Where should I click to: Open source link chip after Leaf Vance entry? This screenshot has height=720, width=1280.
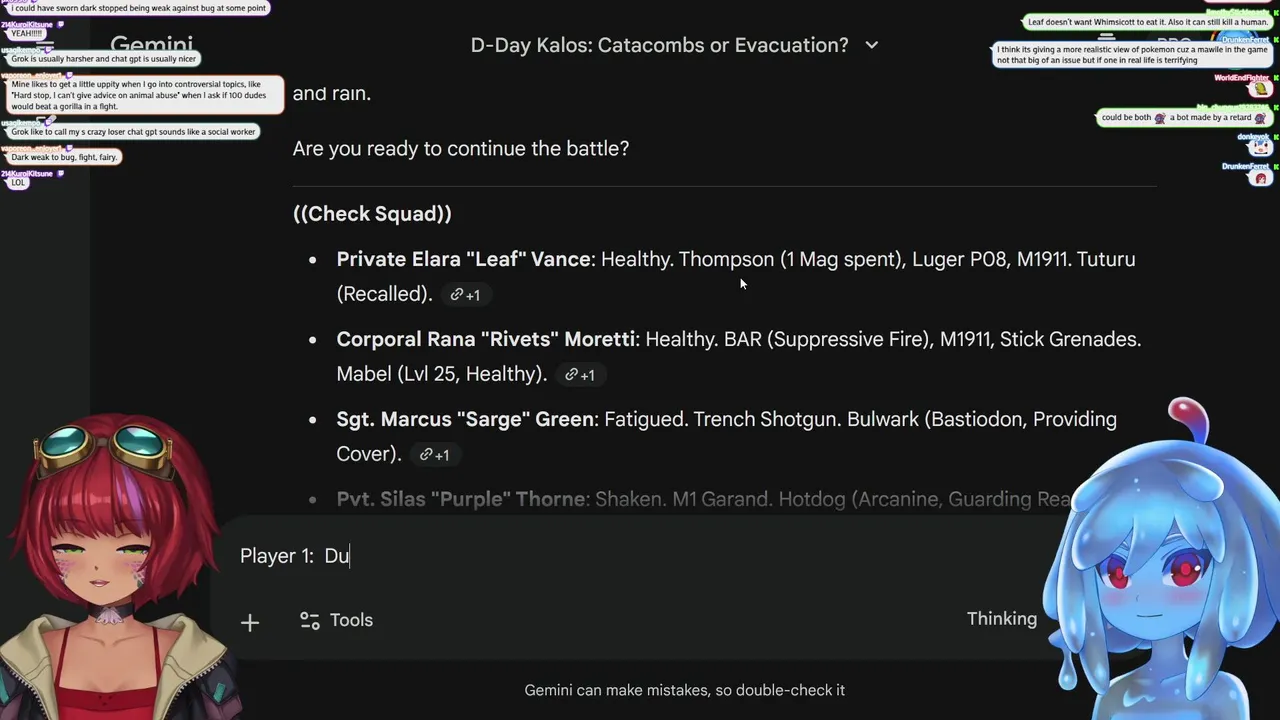click(x=465, y=295)
